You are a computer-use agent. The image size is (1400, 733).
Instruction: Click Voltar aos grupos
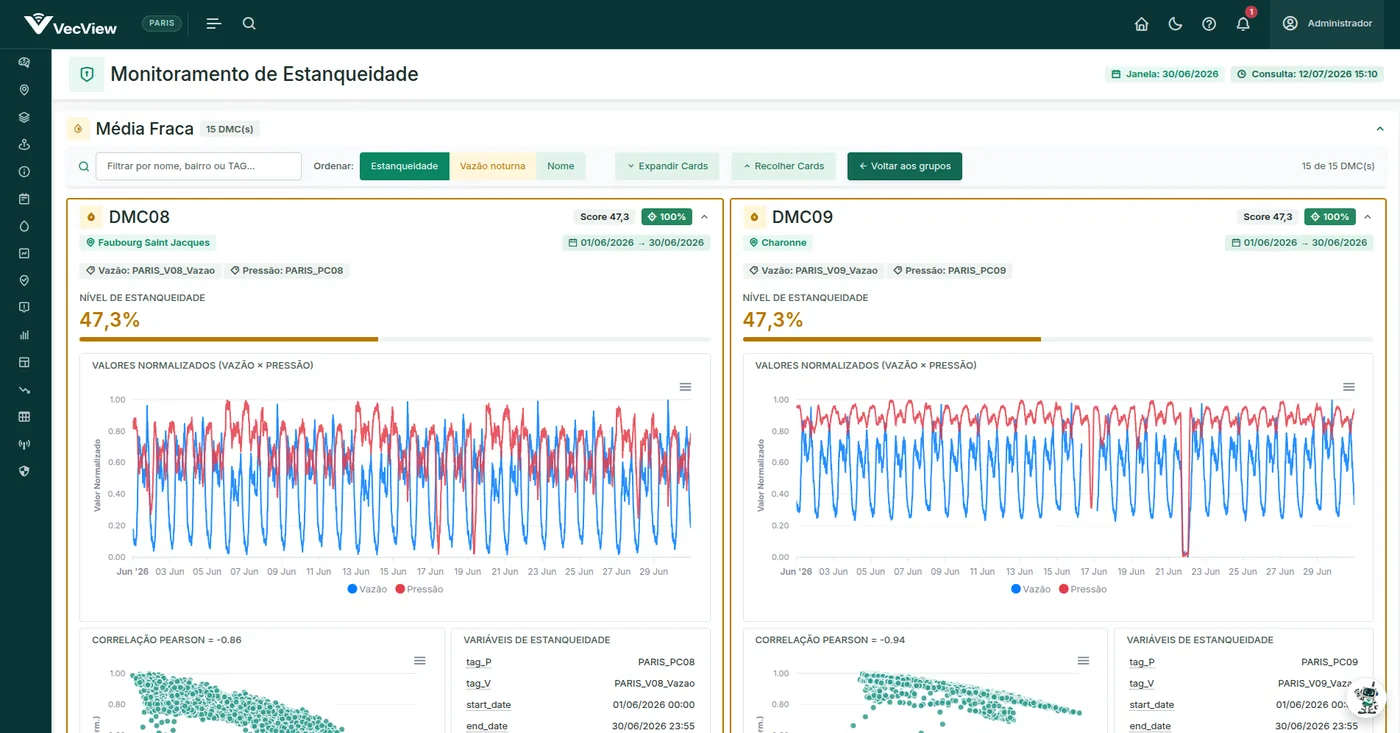tap(904, 166)
